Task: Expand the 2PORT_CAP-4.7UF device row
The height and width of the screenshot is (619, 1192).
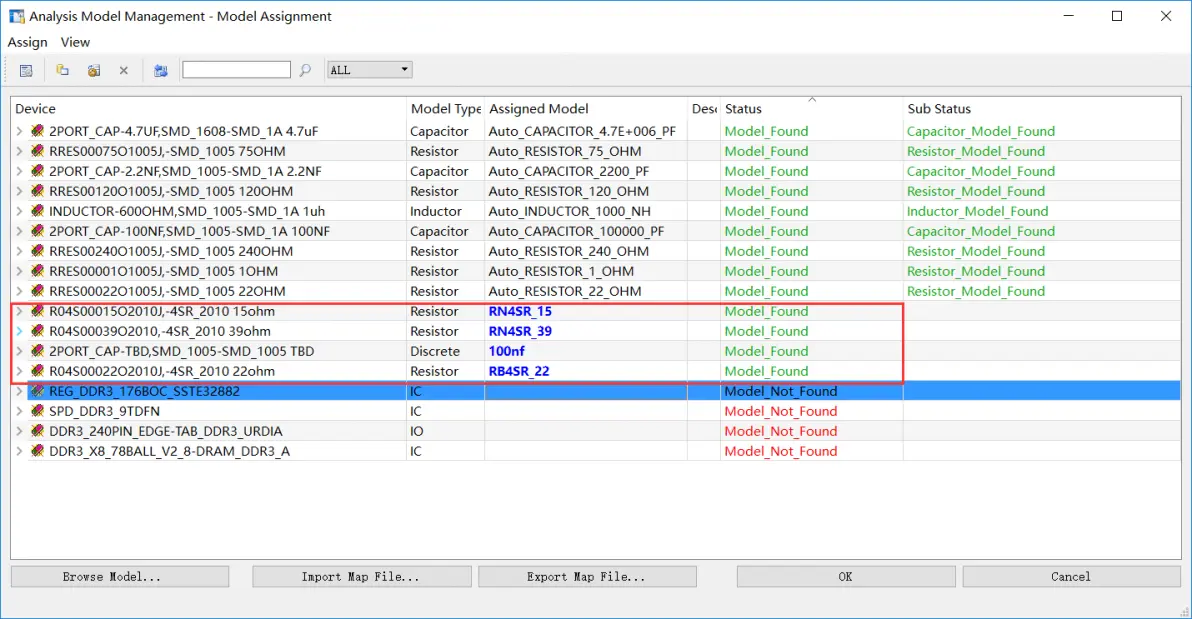Action: [x=19, y=132]
